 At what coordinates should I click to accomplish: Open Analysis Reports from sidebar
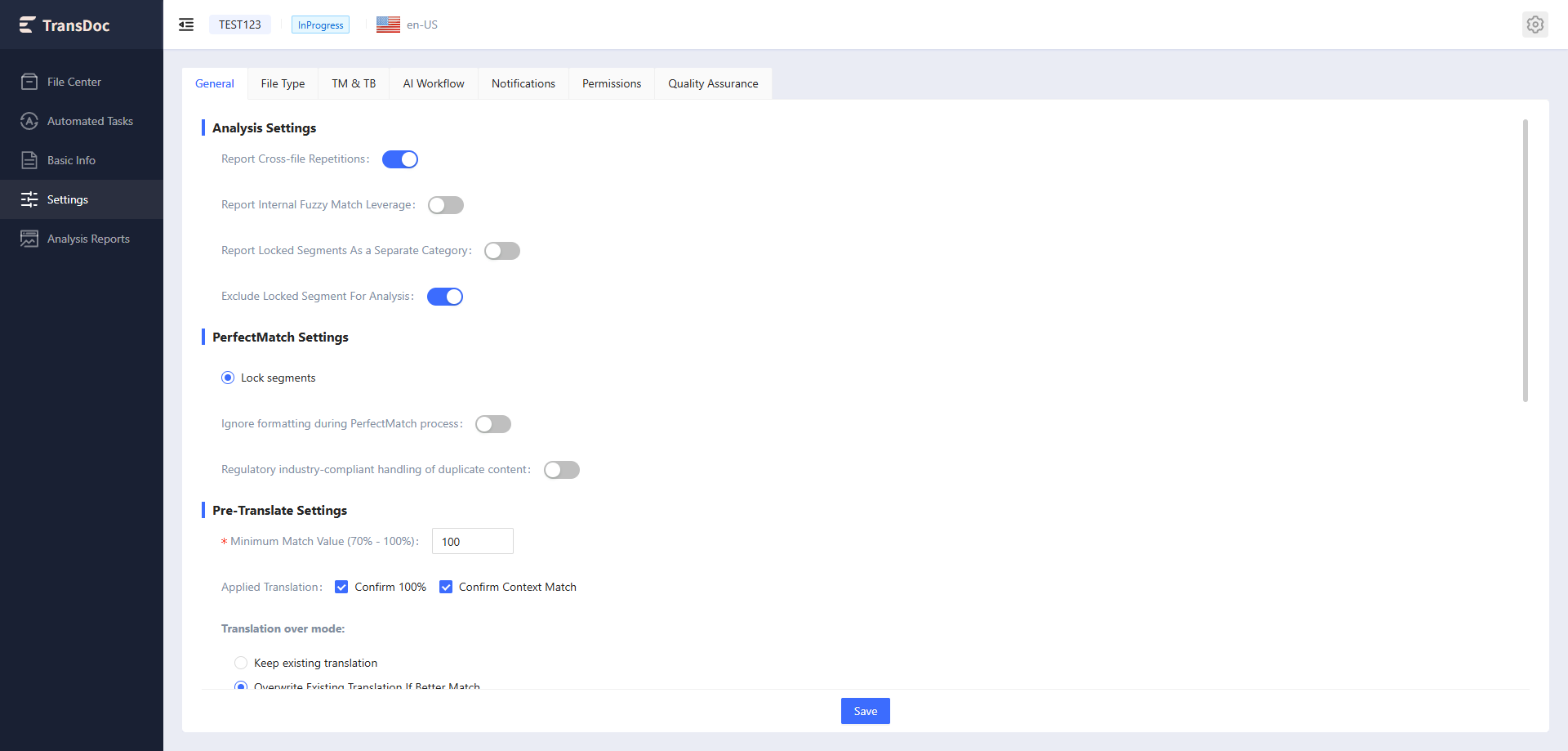[82, 239]
